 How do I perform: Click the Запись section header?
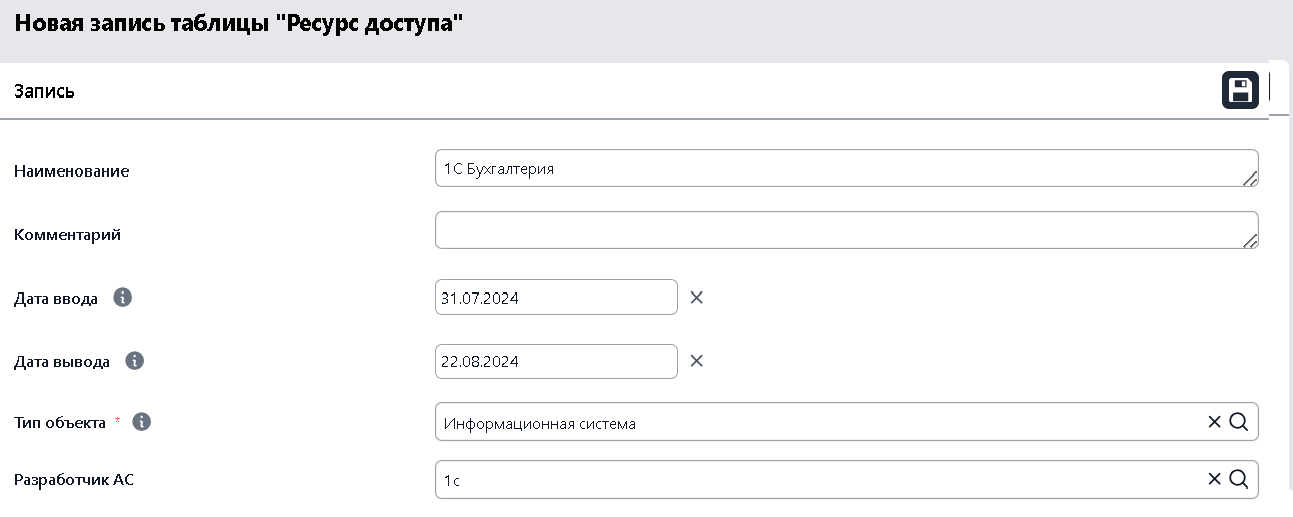coord(44,91)
